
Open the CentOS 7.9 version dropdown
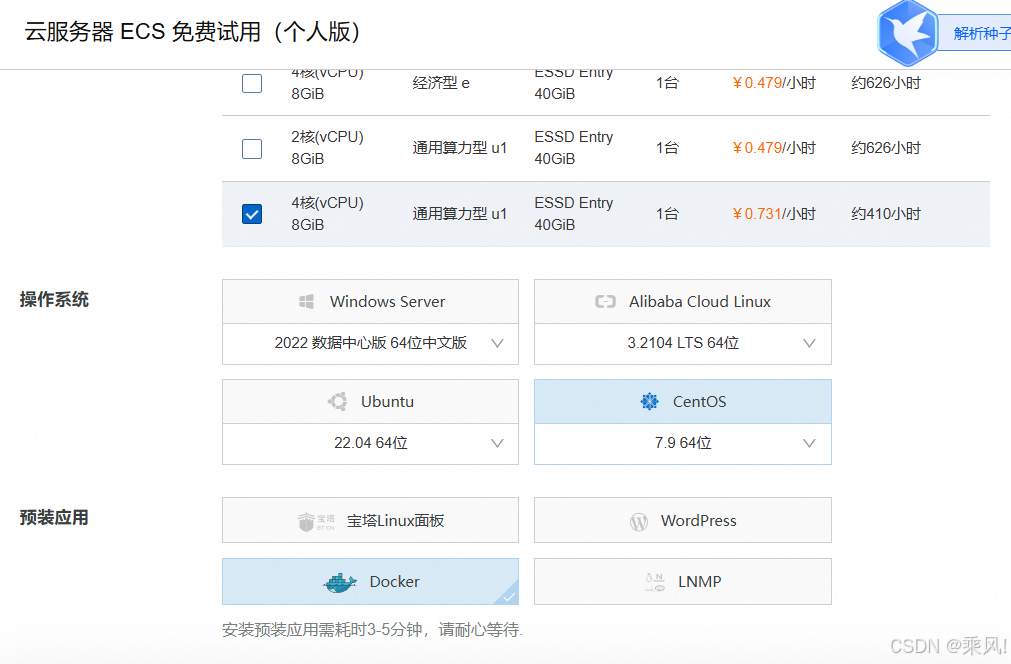pyautogui.click(x=683, y=444)
